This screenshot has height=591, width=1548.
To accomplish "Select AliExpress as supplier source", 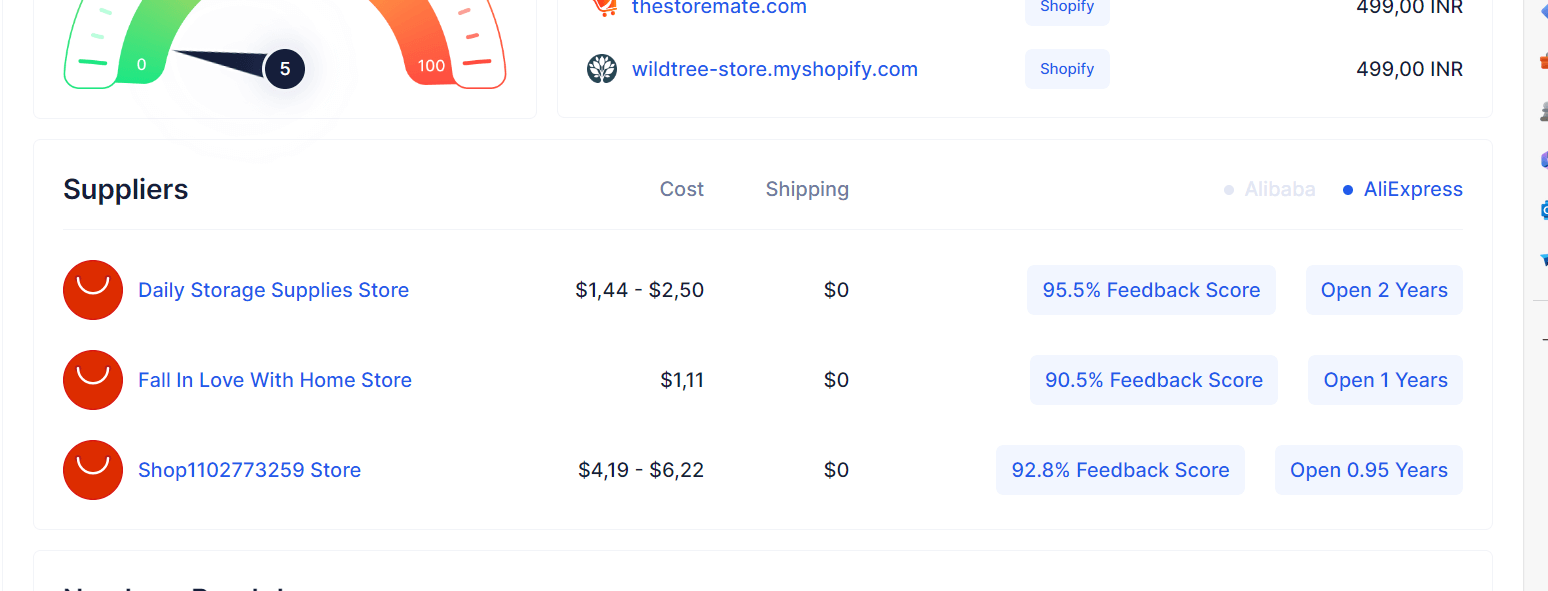I will point(1403,189).
